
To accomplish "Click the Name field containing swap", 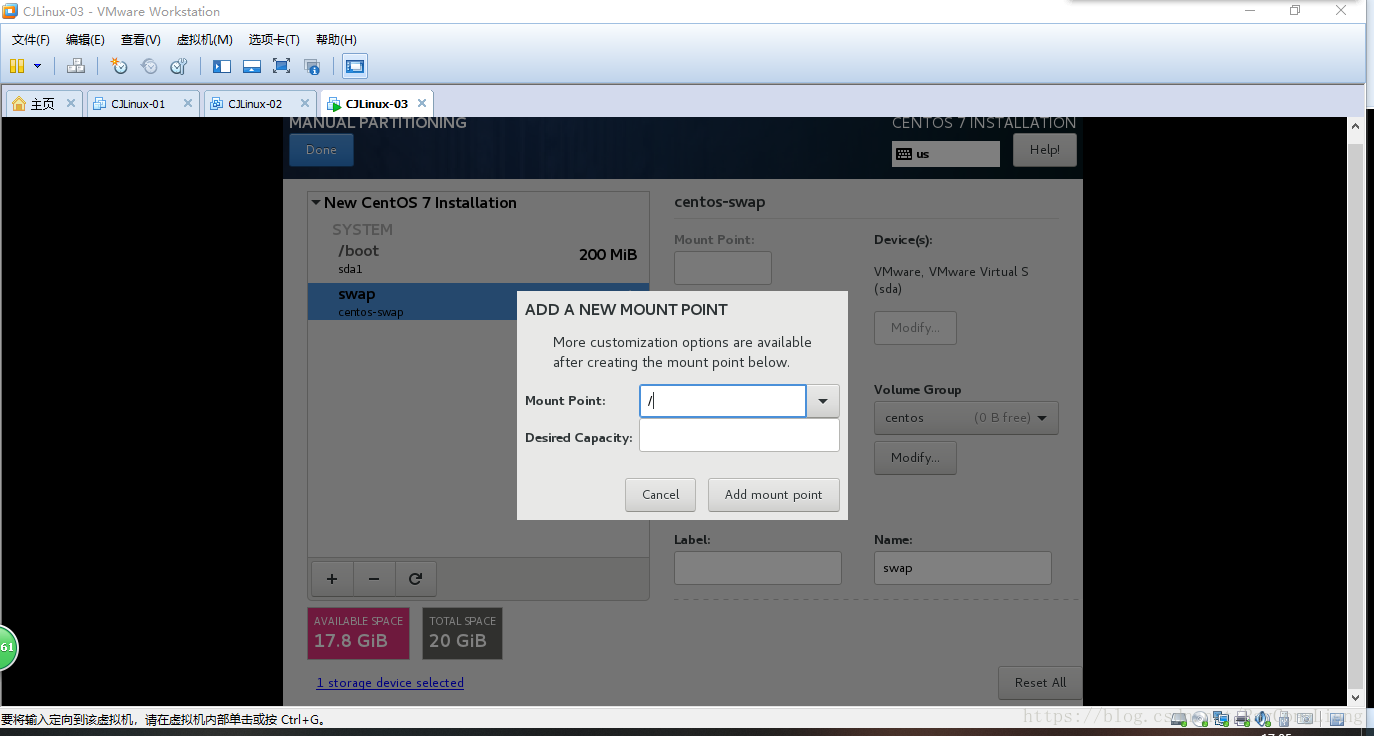I will 963,568.
